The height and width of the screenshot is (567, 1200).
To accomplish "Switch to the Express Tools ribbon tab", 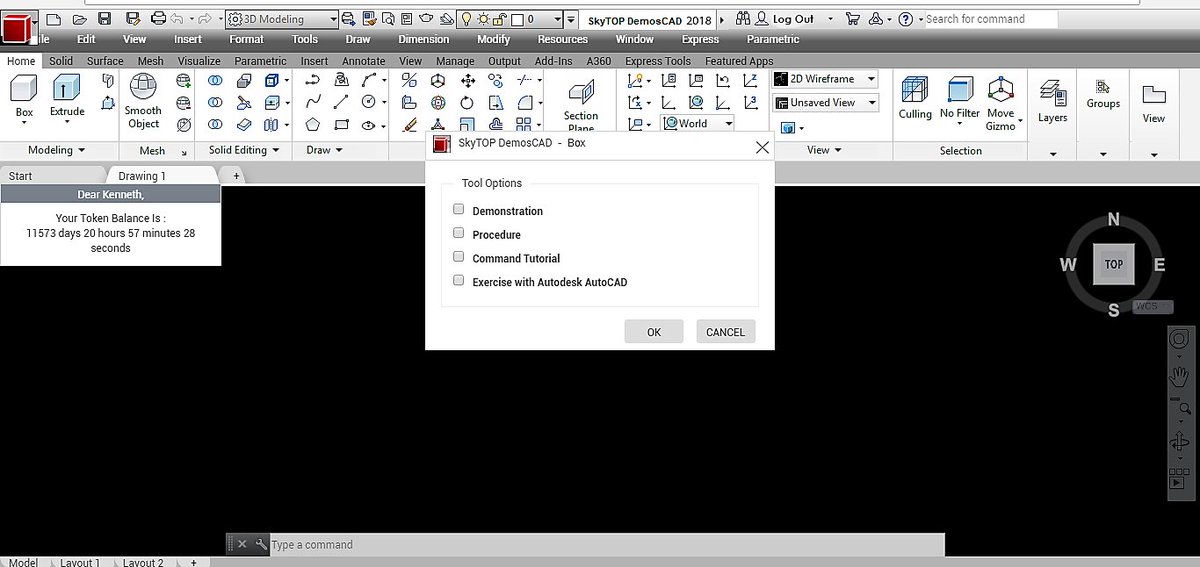I will (658, 61).
